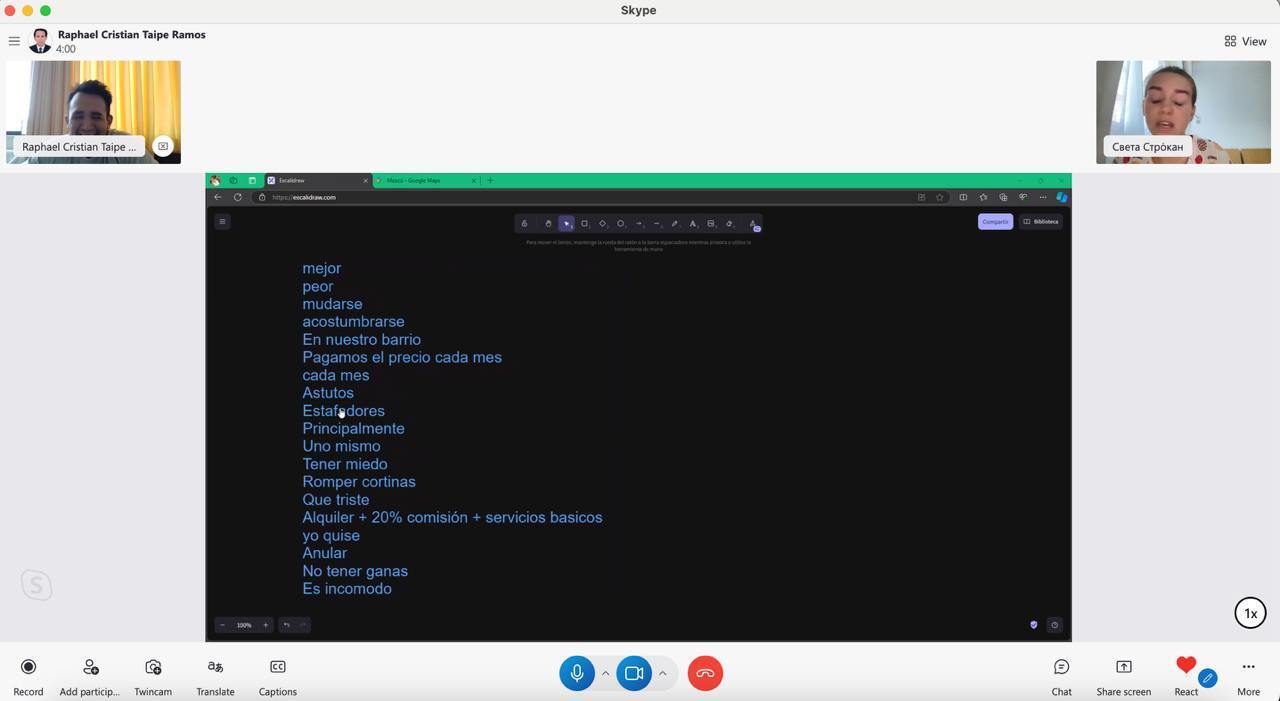Select the Excalidraw rectangle tool
Image resolution: width=1280 pixels, height=701 pixels.
(585, 223)
